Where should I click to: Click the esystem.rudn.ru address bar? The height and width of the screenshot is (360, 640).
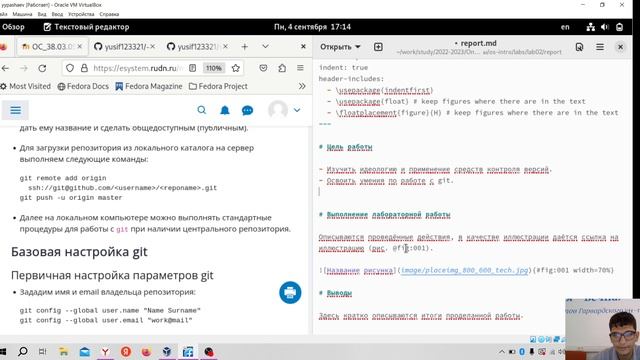coord(139,68)
